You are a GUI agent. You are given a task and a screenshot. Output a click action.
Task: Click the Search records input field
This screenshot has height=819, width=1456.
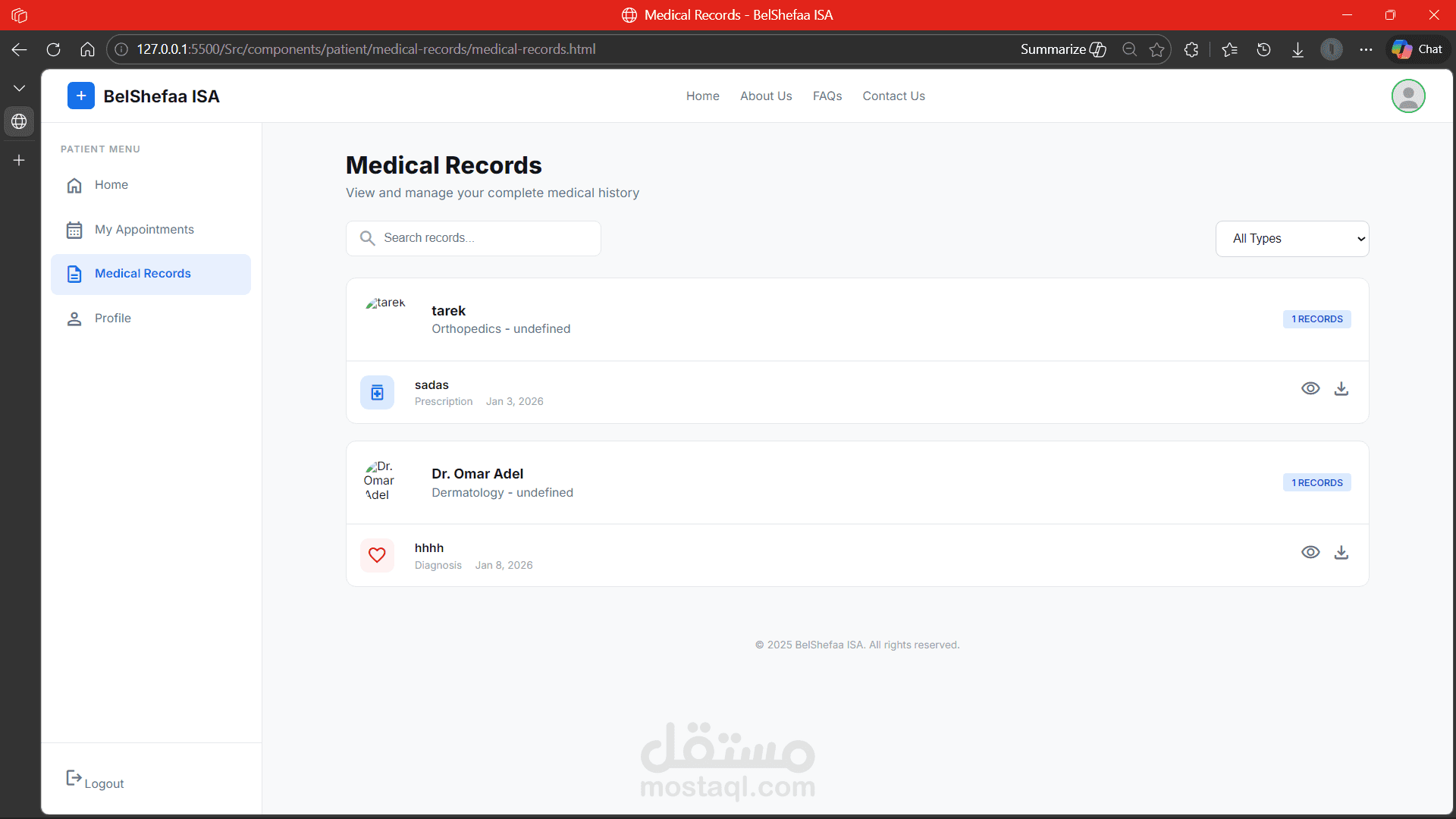point(485,238)
